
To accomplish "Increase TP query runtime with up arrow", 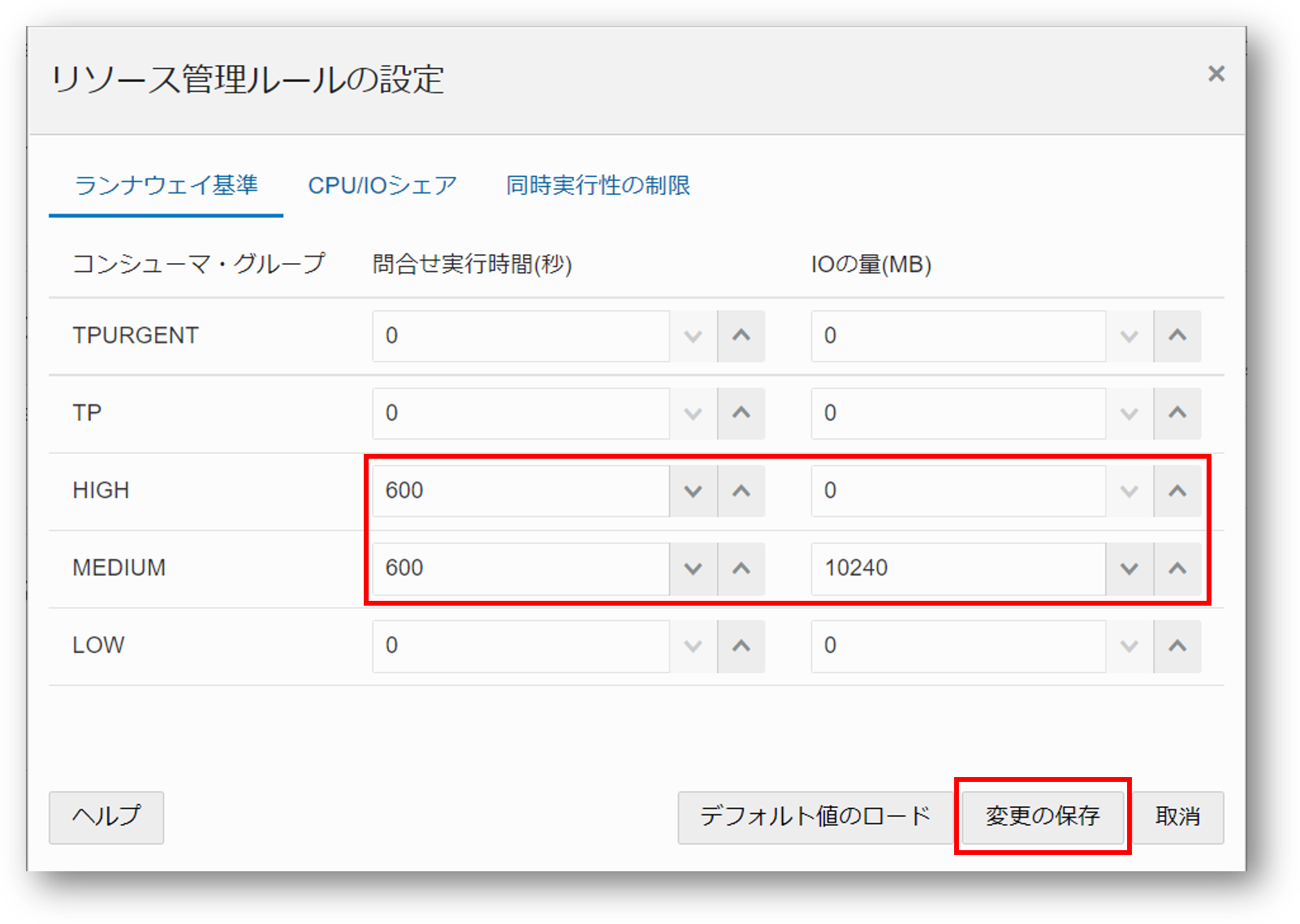I will [741, 413].
